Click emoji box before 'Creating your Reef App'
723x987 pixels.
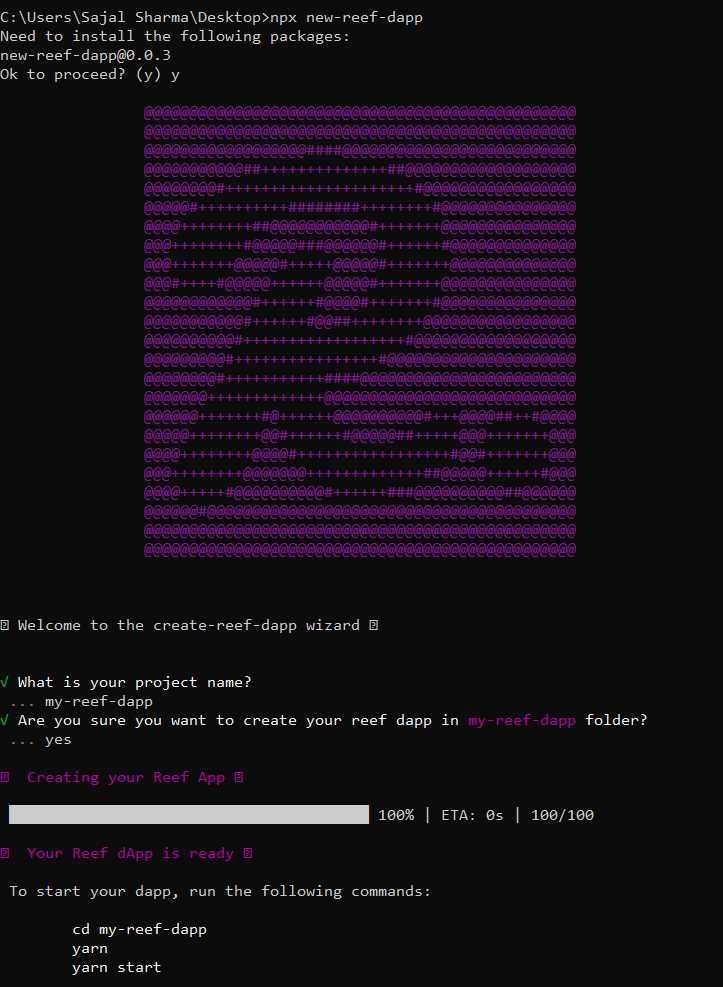4,777
